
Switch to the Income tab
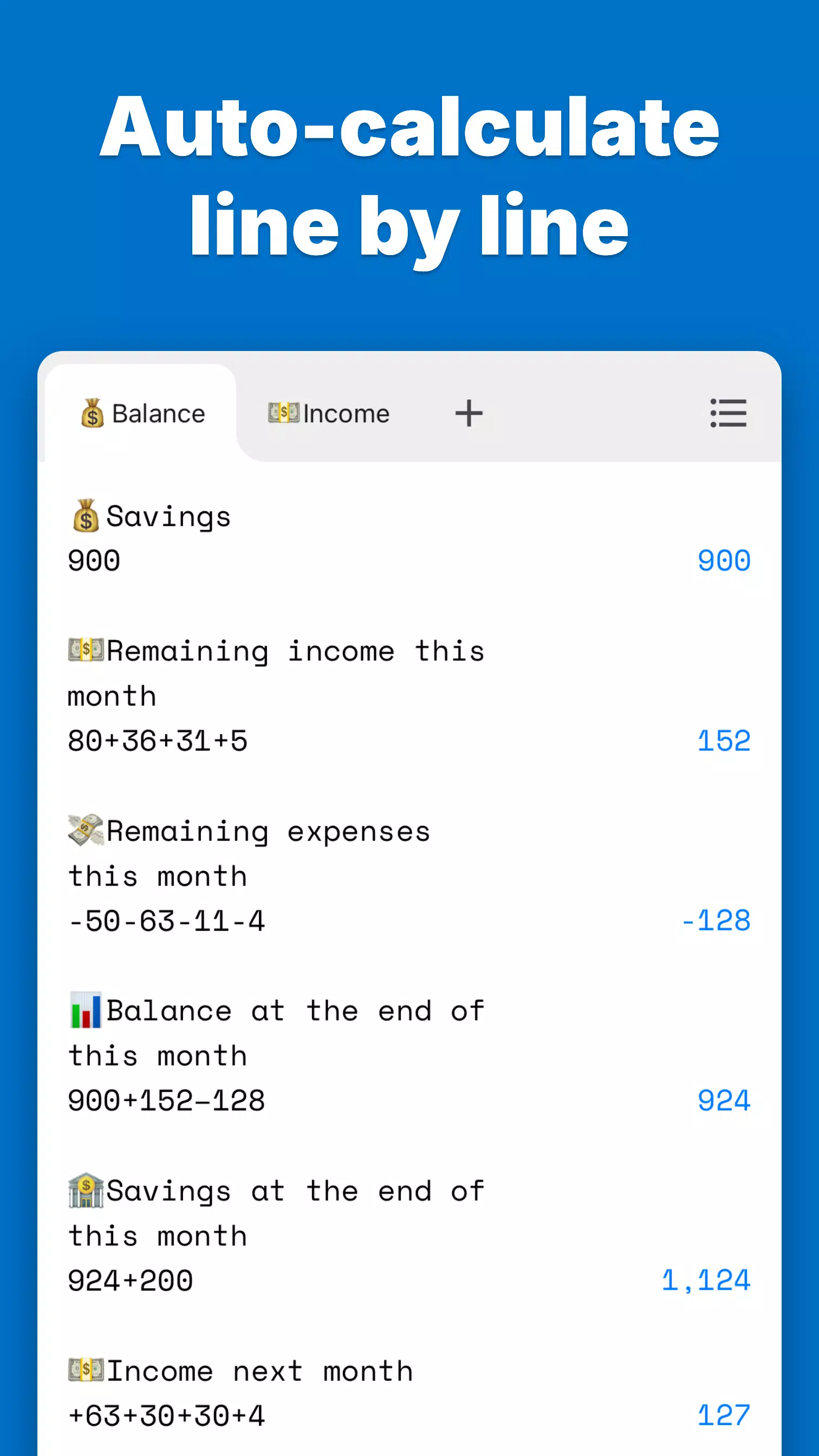tap(329, 414)
